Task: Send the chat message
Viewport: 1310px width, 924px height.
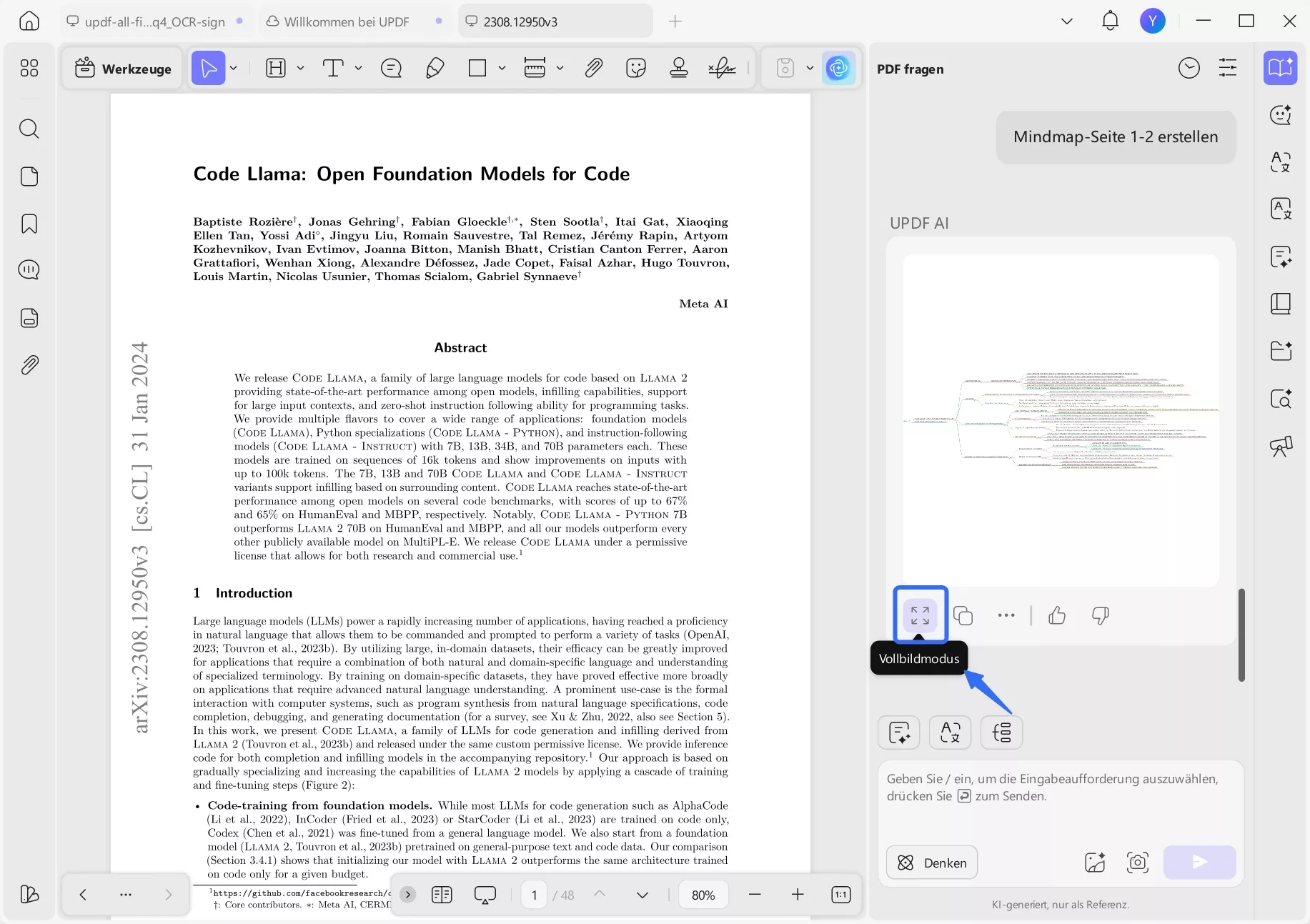Action: (x=1199, y=863)
